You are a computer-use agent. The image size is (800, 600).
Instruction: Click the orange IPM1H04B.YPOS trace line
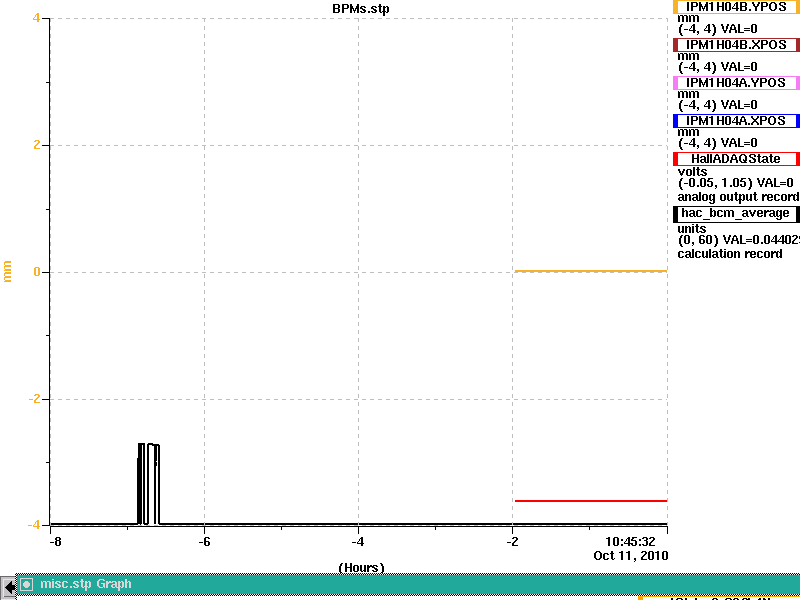(x=591, y=271)
